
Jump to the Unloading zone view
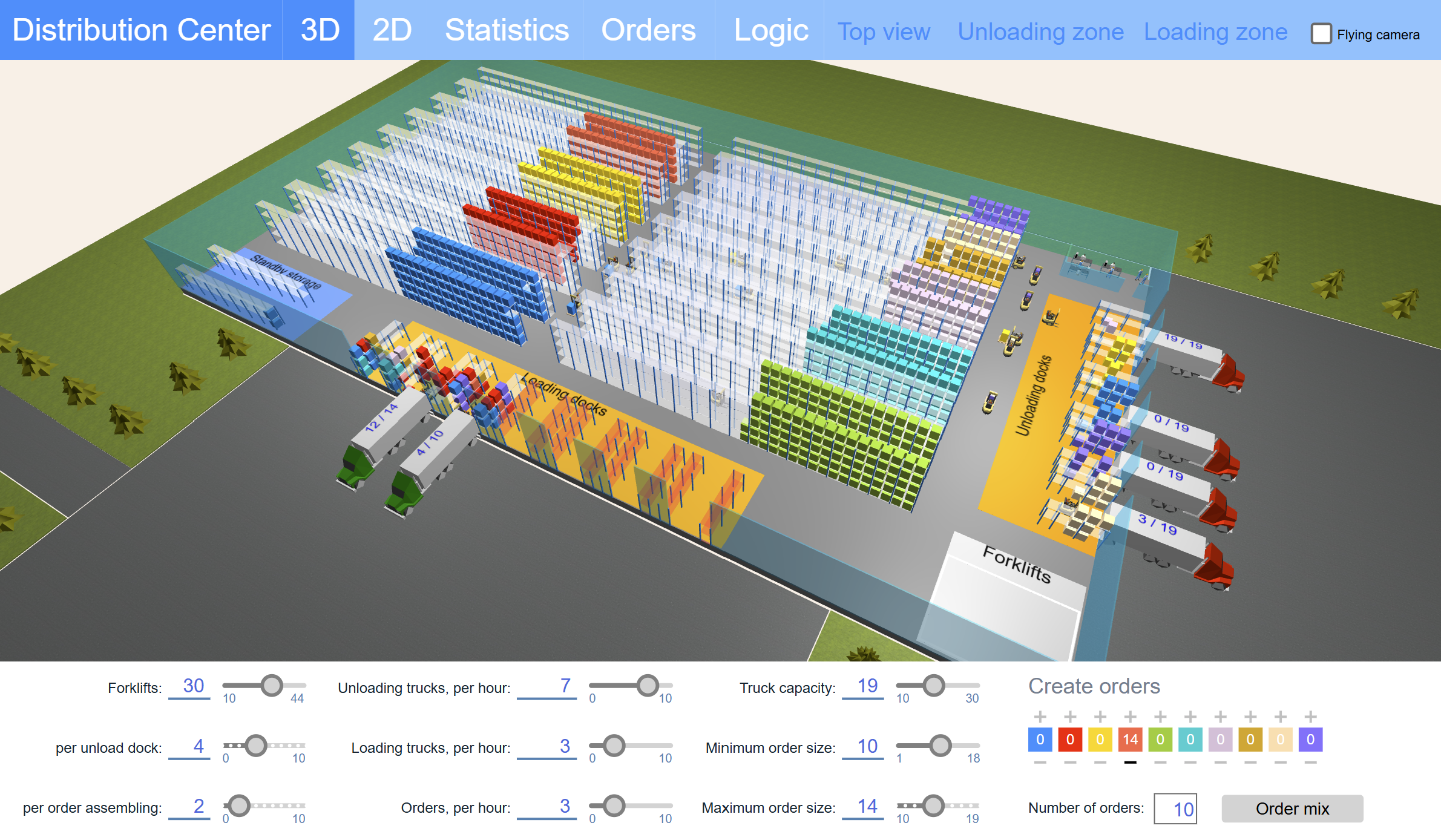(1040, 32)
